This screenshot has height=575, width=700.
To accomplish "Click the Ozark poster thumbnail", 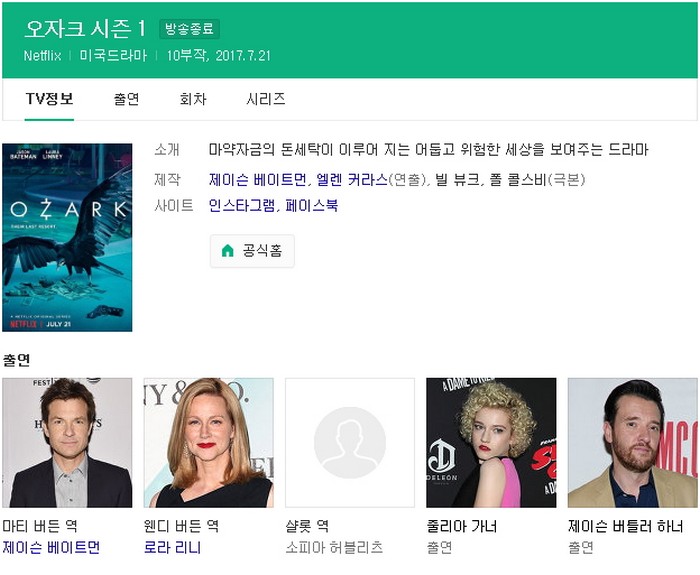I will (67, 237).
